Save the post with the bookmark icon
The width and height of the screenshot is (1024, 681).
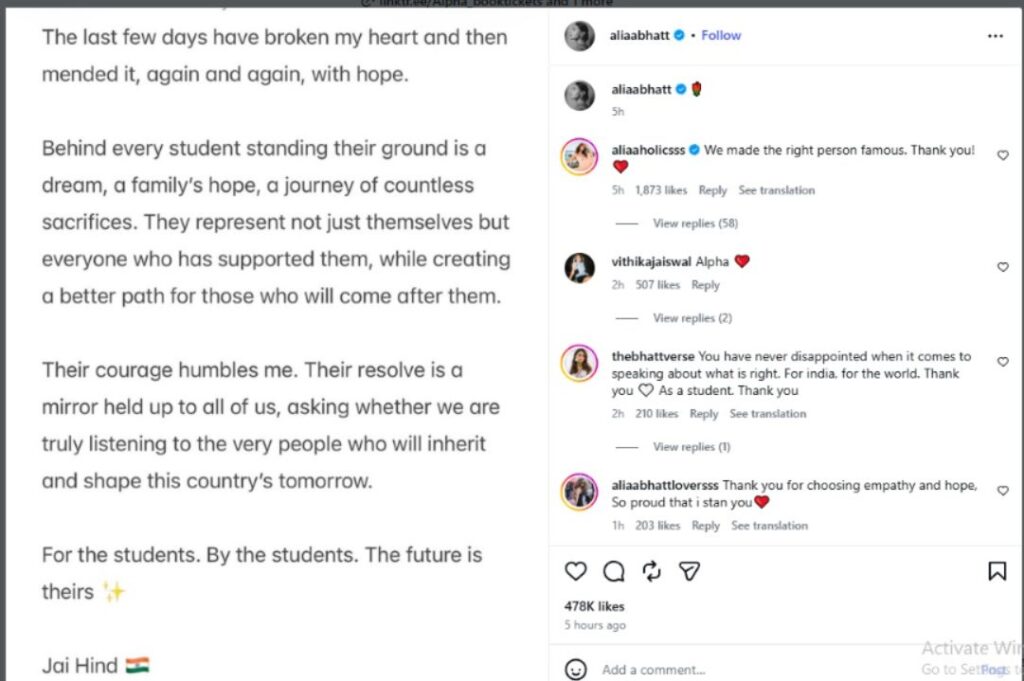coord(997,571)
